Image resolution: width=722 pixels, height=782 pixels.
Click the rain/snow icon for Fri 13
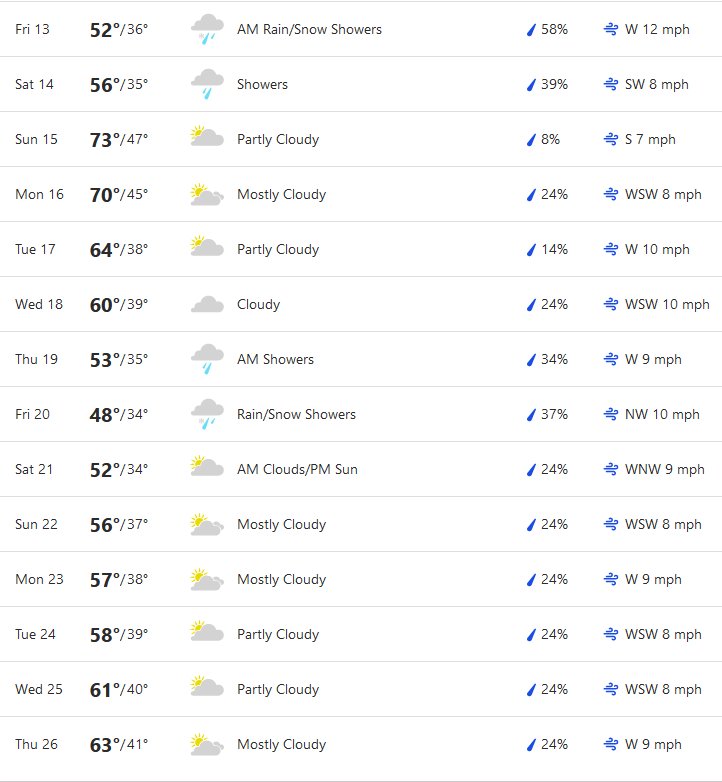207,29
